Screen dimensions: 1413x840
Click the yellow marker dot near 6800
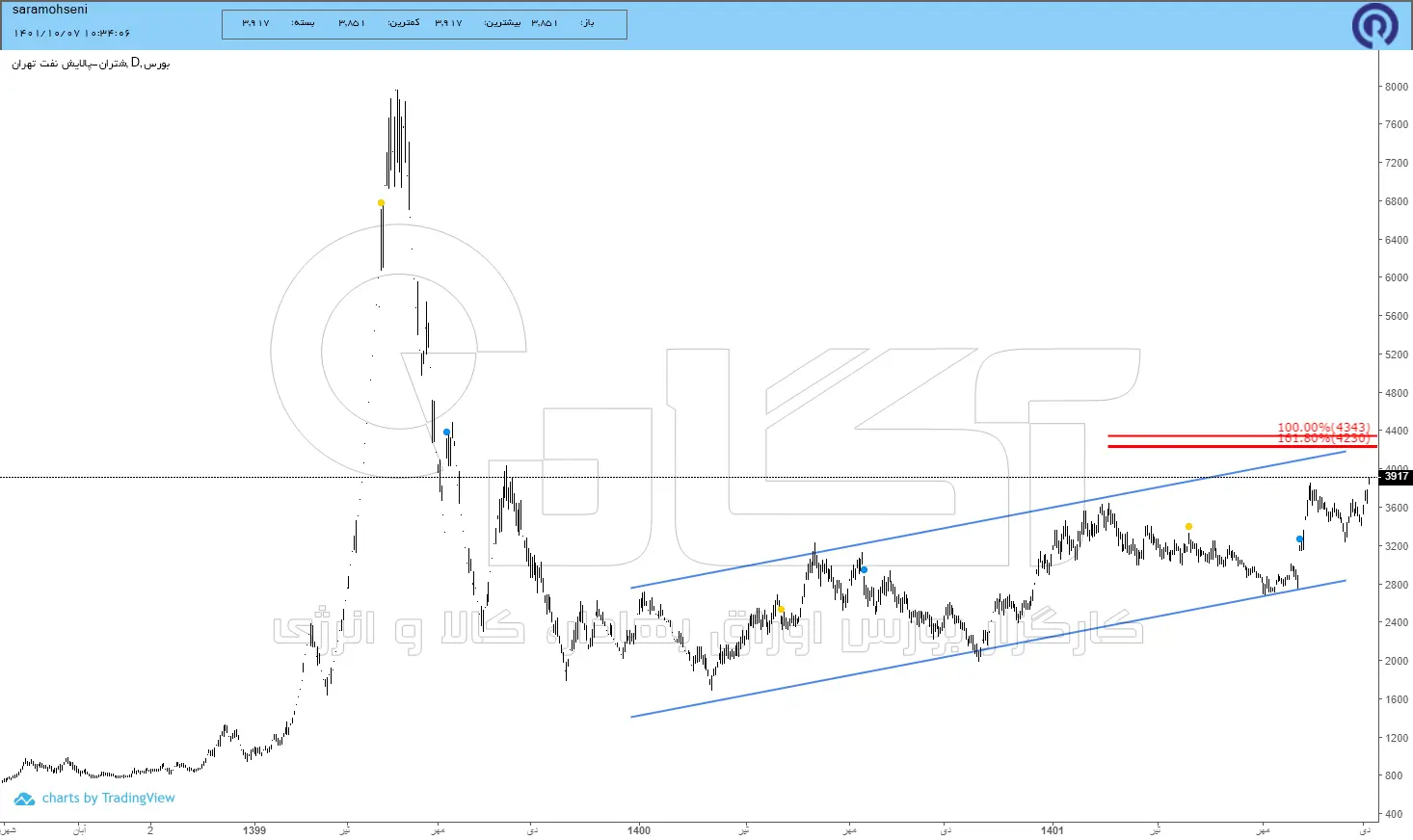click(x=381, y=203)
